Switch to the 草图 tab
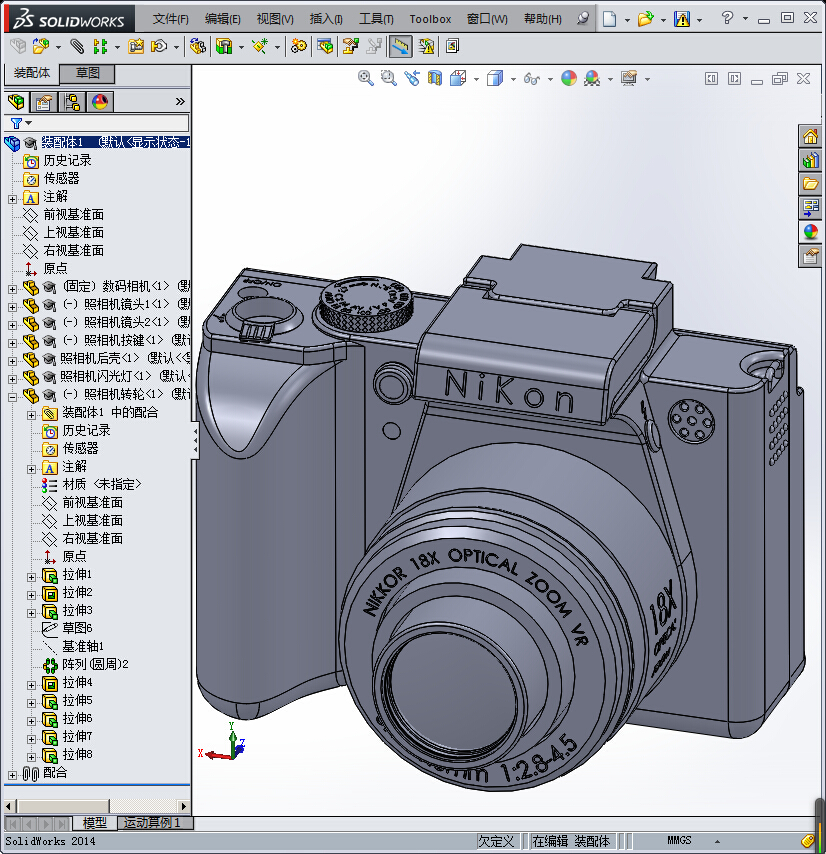826x854 pixels. click(87, 73)
